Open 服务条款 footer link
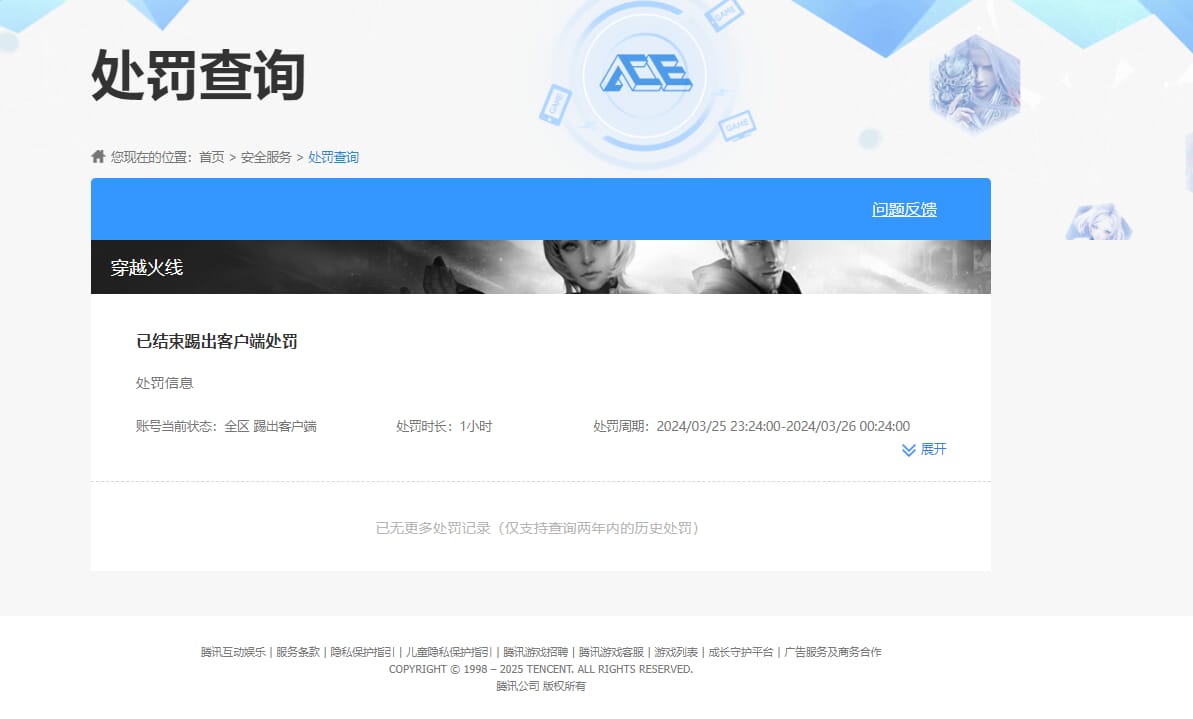This screenshot has width=1193, height=719. [297, 652]
